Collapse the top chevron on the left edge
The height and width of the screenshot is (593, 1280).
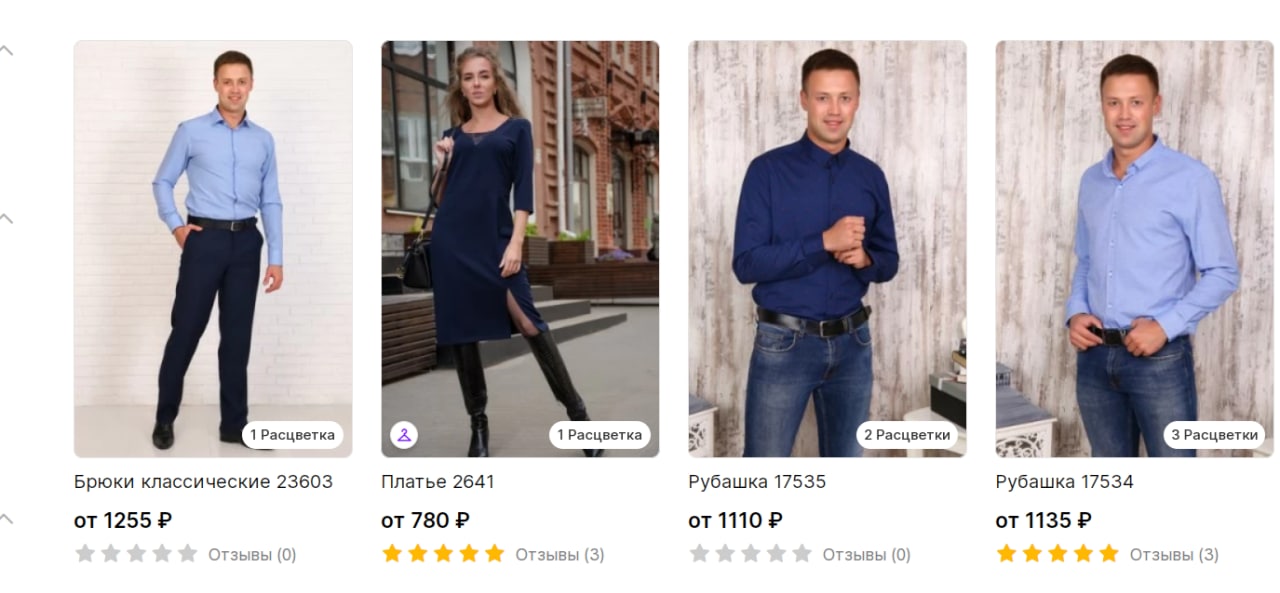pyautogui.click(x=7, y=50)
